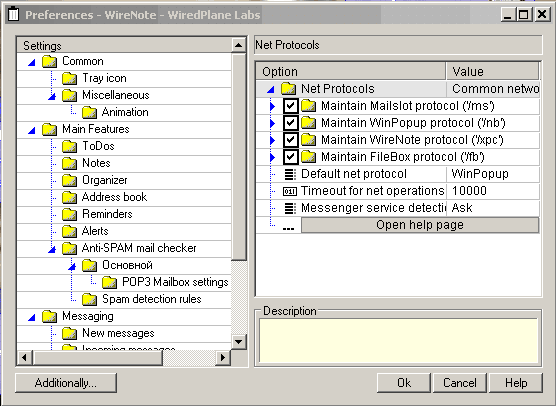Click the ToDos folder icon
This screenshot has width=556, height=406.
[70, 146]
